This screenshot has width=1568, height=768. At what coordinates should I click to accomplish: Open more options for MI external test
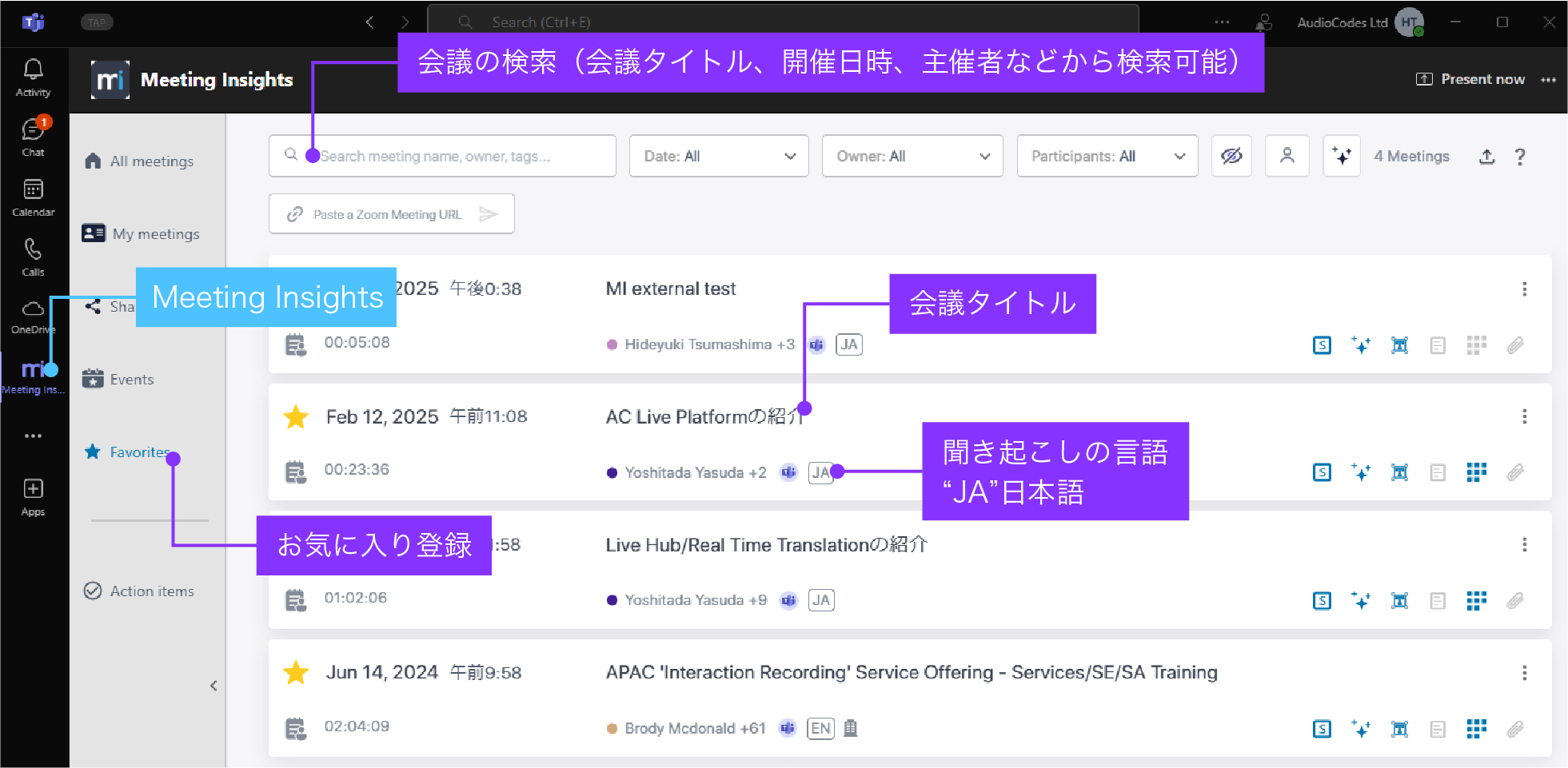point(1524,288)
